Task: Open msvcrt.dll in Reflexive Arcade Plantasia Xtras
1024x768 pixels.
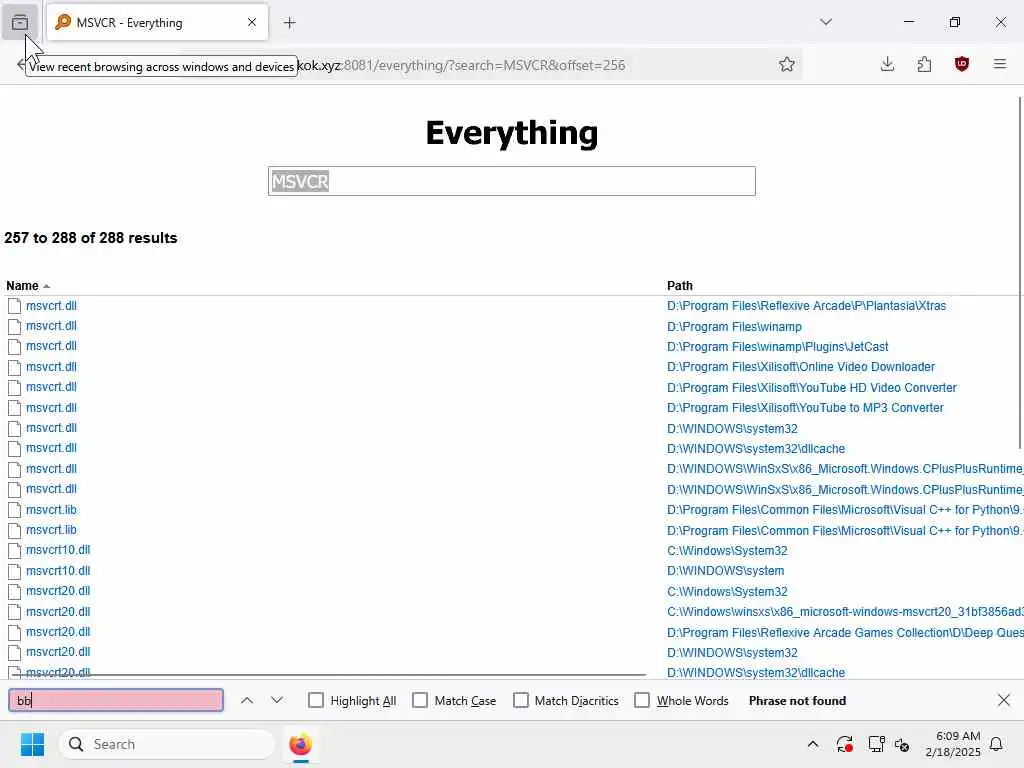Action: tap(52, 306)
